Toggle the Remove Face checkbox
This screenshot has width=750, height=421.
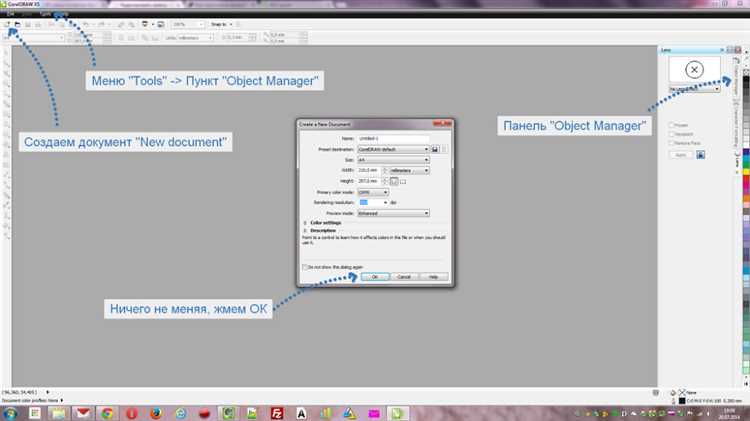[672, 143]
